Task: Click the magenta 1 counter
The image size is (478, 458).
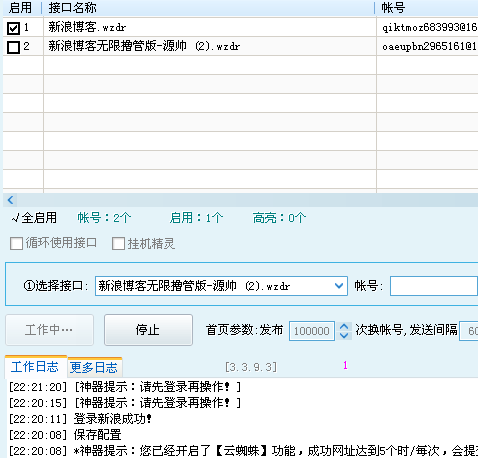Action: 345,365
